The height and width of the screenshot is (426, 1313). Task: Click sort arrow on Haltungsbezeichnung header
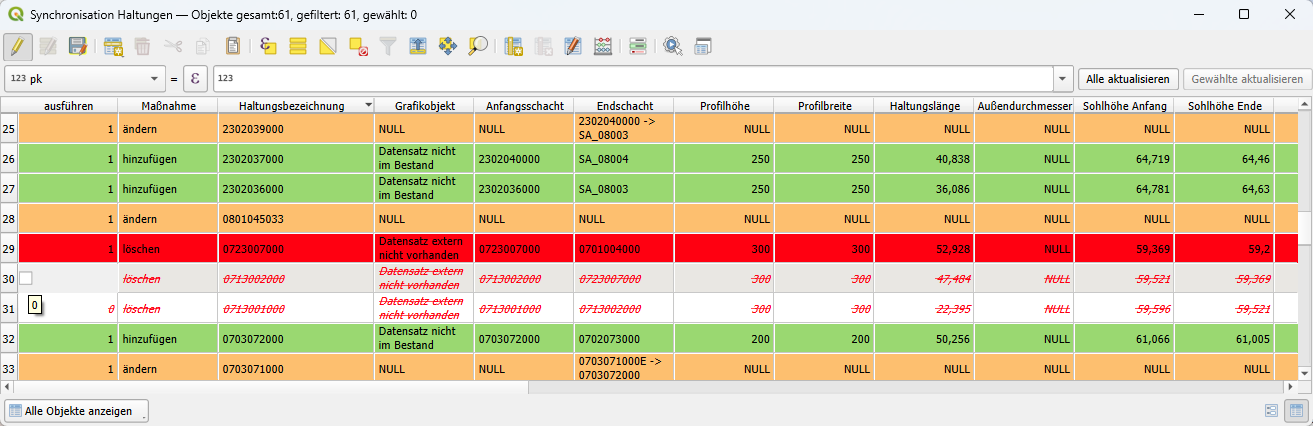click(369, 105)
